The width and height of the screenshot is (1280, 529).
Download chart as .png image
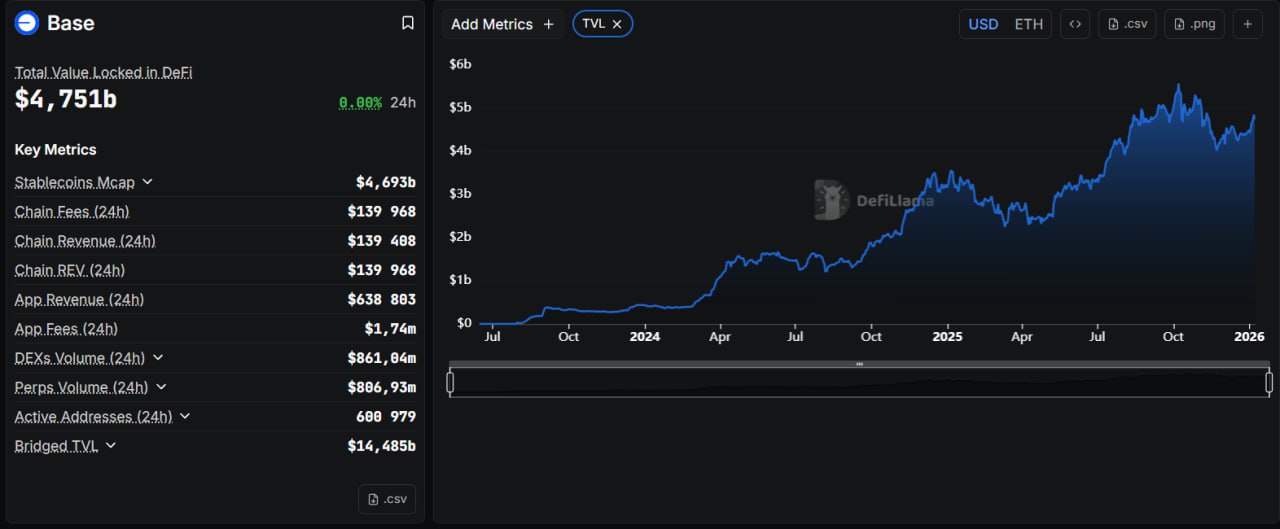1194,24
